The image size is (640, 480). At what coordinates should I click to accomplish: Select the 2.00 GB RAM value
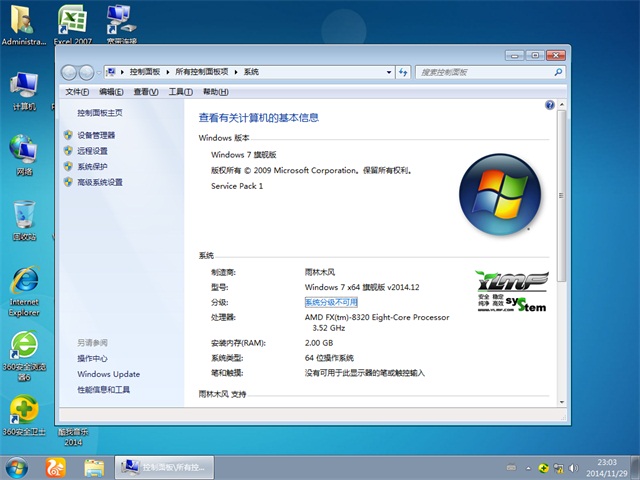tap(319, 343)
